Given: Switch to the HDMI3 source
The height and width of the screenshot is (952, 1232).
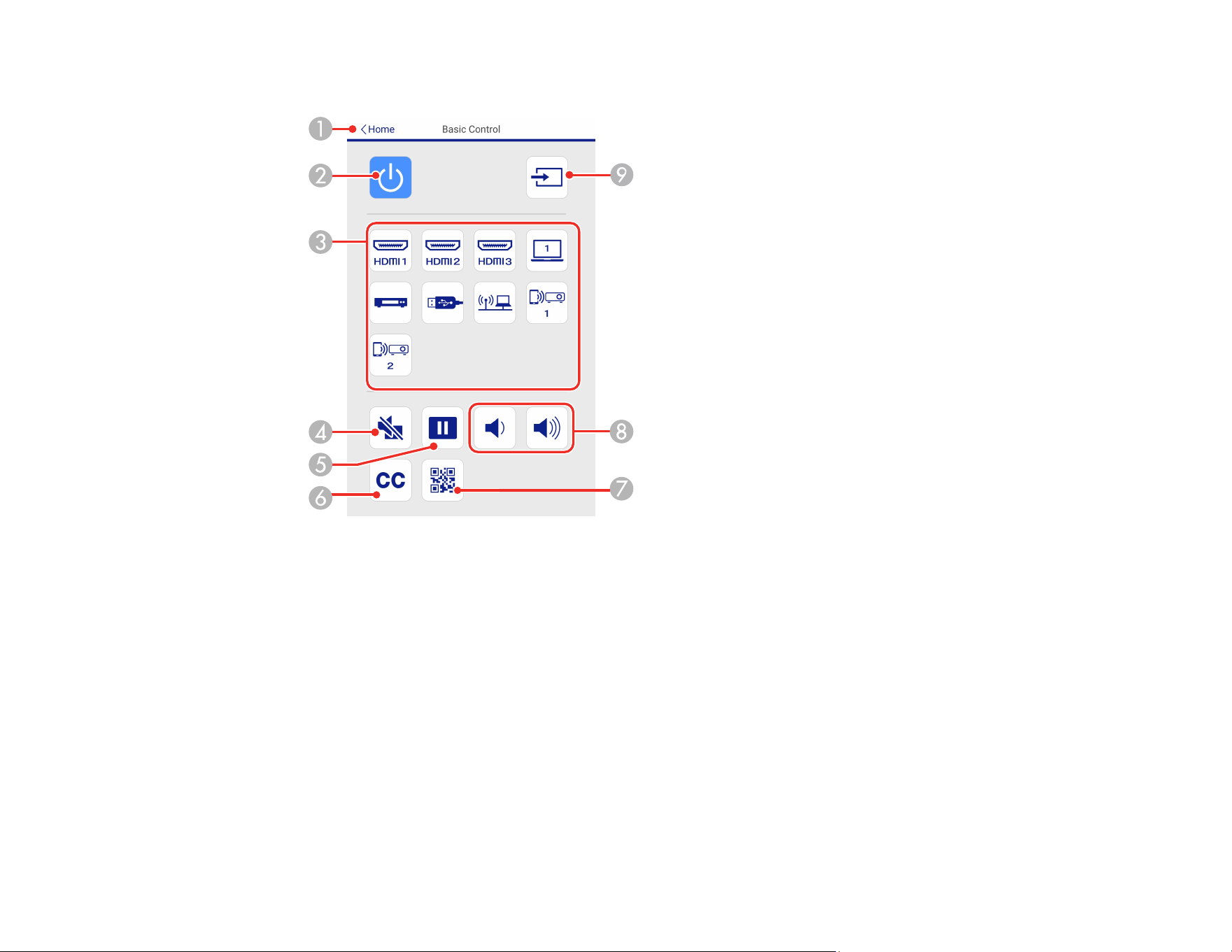Looking at the screenshot, I should point(495,251).
